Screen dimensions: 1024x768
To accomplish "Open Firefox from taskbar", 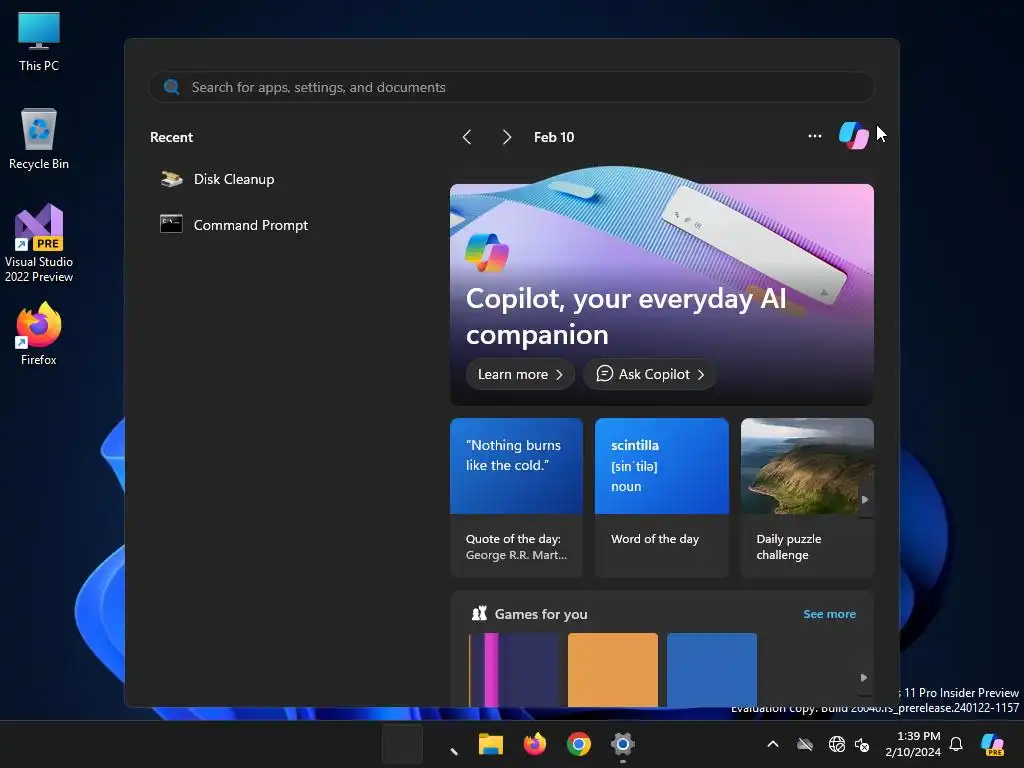I will [x=535, y=744].
